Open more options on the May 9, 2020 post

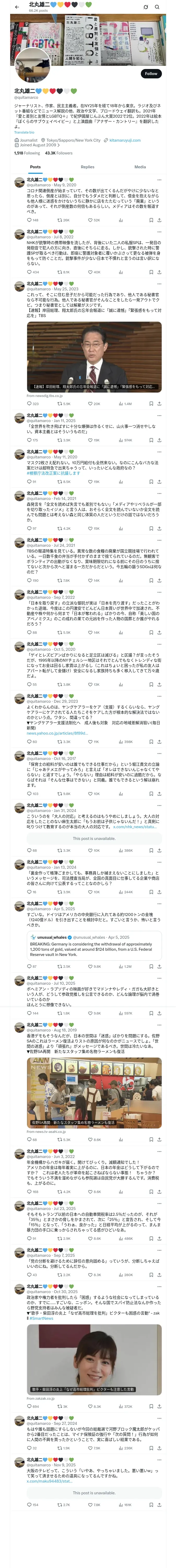pos(159,180)
